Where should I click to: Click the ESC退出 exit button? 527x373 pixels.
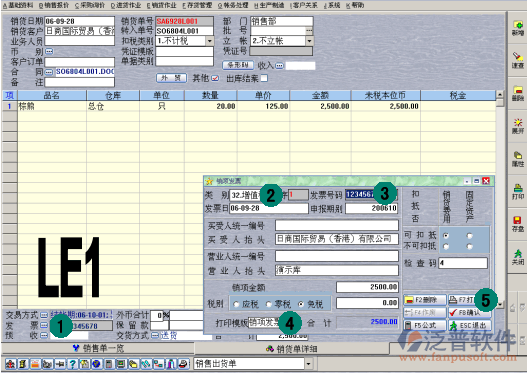[470, 325]
